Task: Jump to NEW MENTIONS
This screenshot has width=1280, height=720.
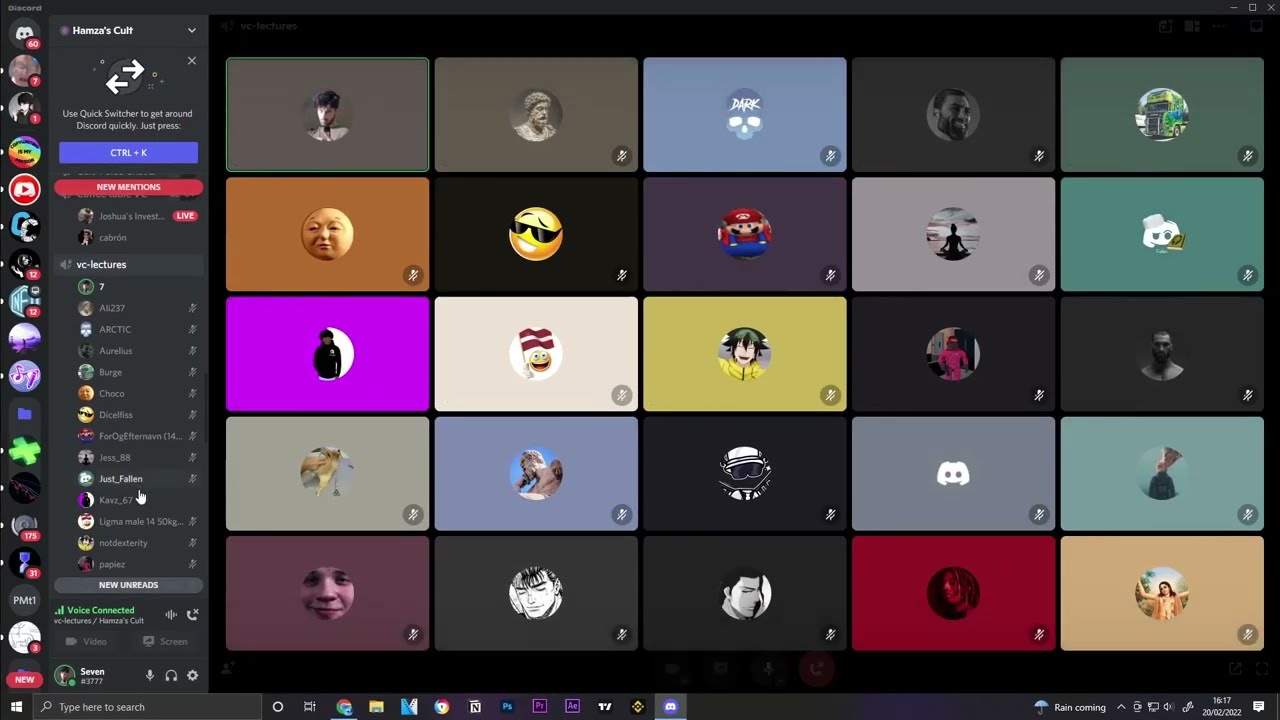Action: pyautogui.click(x=128, y=187)
